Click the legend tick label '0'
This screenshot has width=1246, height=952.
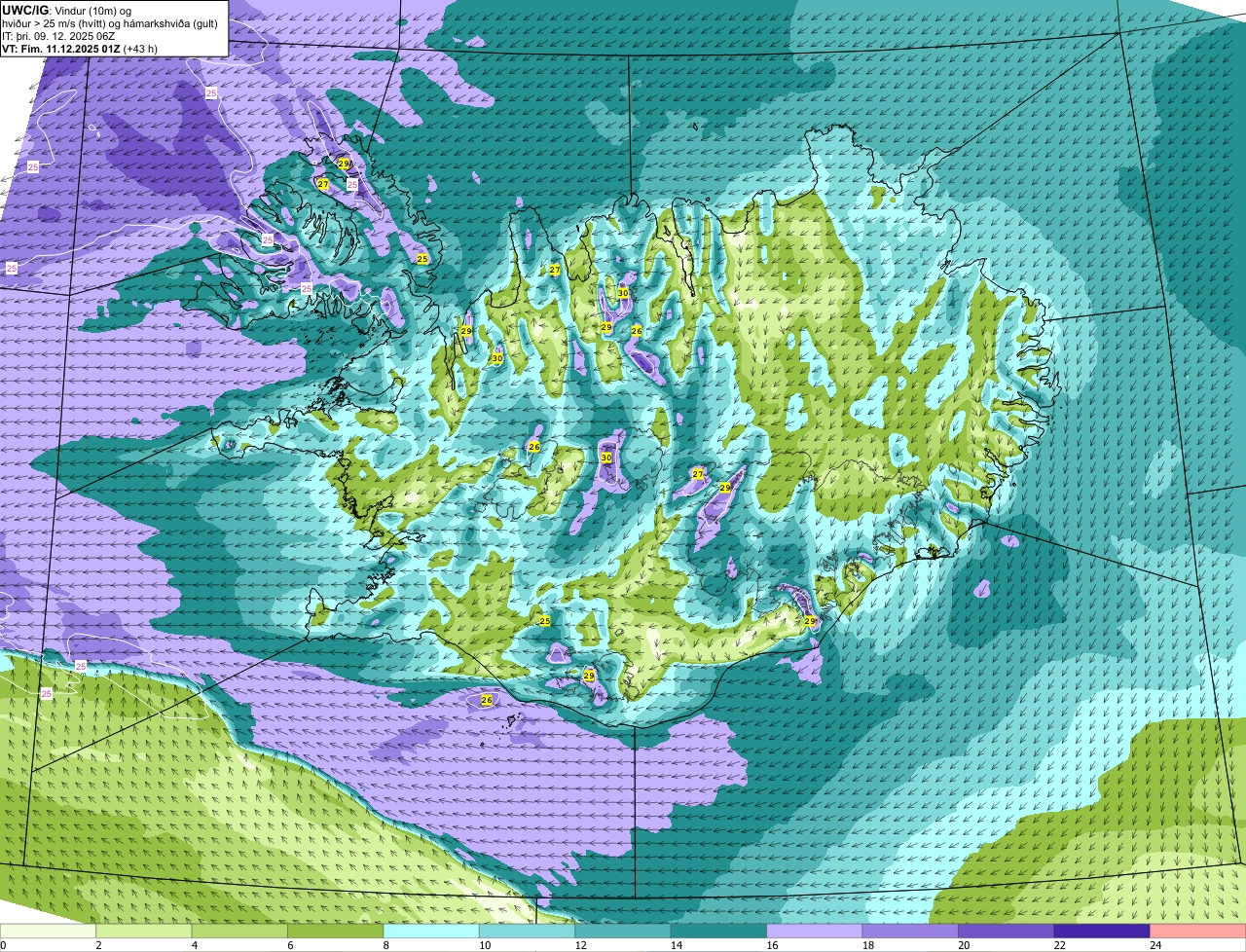(x=3, y=945)
